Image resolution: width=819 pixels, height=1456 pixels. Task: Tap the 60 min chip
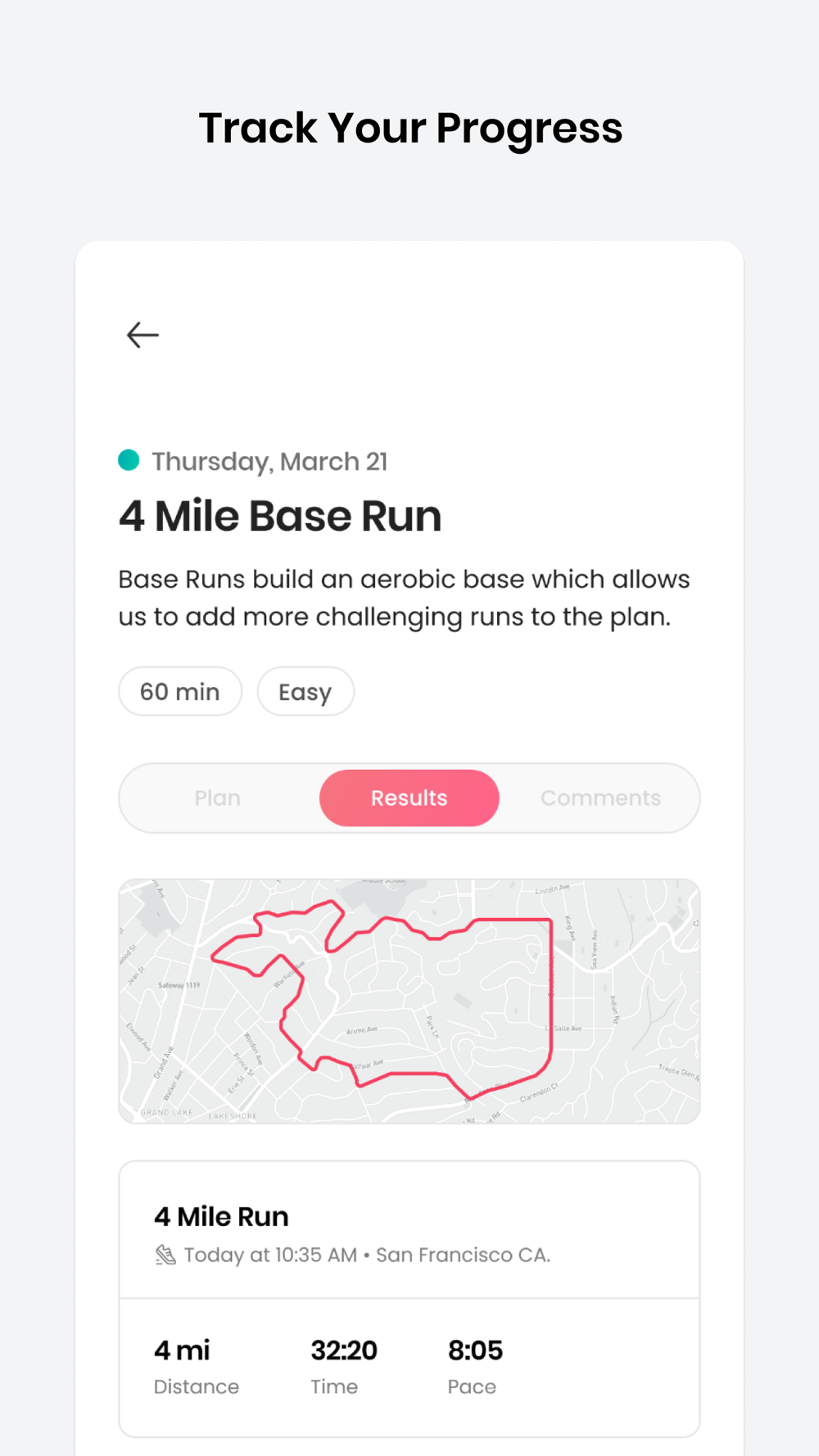[x=180, y=692]
